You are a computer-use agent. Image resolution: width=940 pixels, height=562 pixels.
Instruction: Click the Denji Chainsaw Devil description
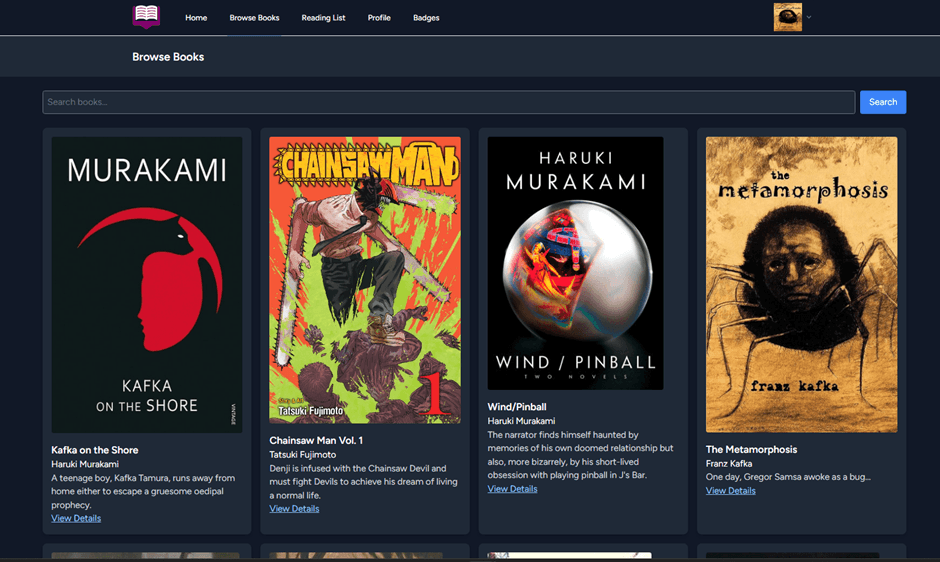pos(363,482)
